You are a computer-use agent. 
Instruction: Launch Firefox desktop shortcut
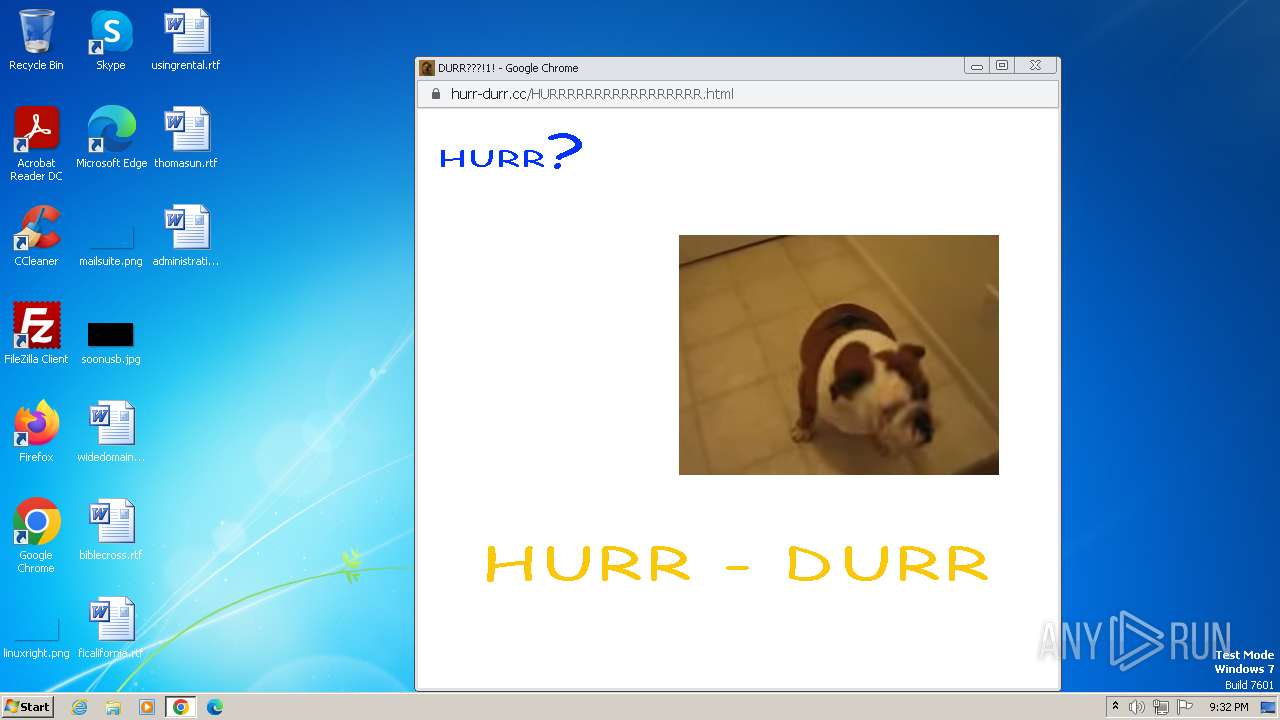tap(36, 432)
